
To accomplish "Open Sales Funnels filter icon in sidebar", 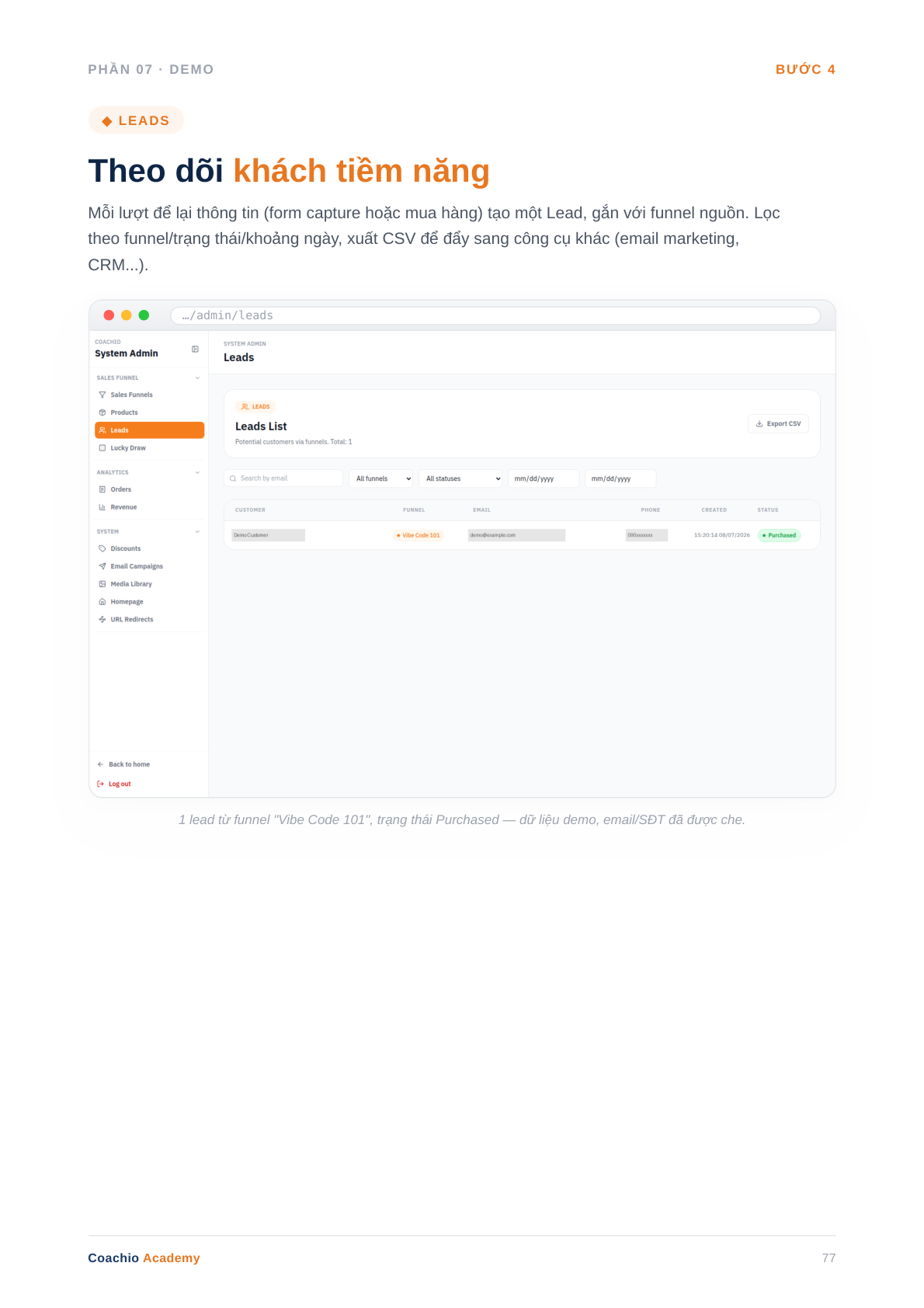I will 102,395.
